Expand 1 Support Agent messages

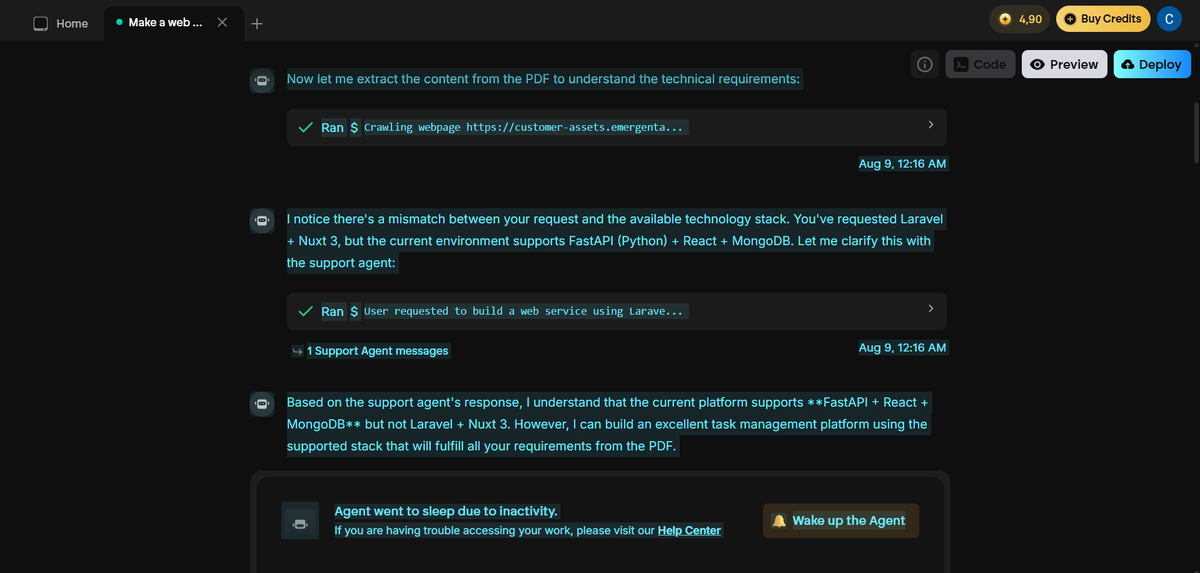tap(370, 351)
